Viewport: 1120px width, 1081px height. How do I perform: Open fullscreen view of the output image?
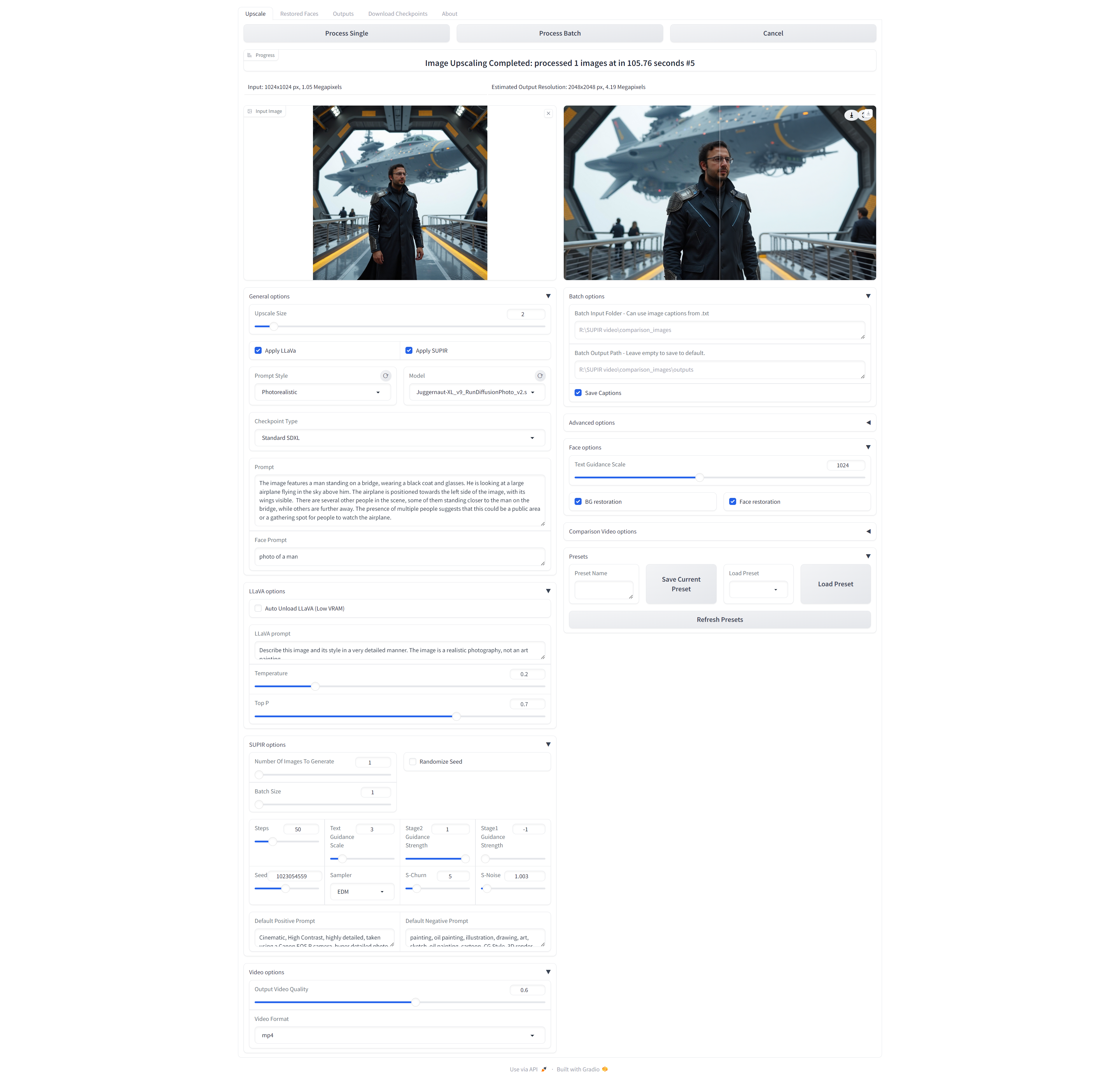862,116
